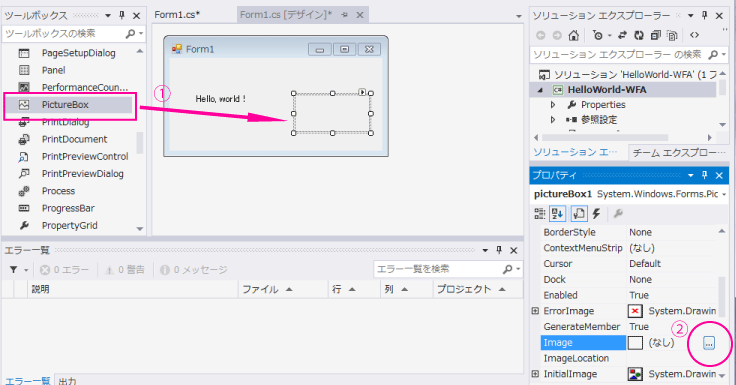Show Events lightning icon in Properties
Screen dimensions: 736x385
click(x=597, y=214)
